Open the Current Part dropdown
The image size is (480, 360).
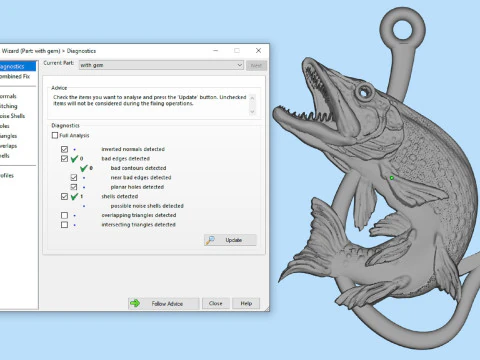[x=161, y=65]
